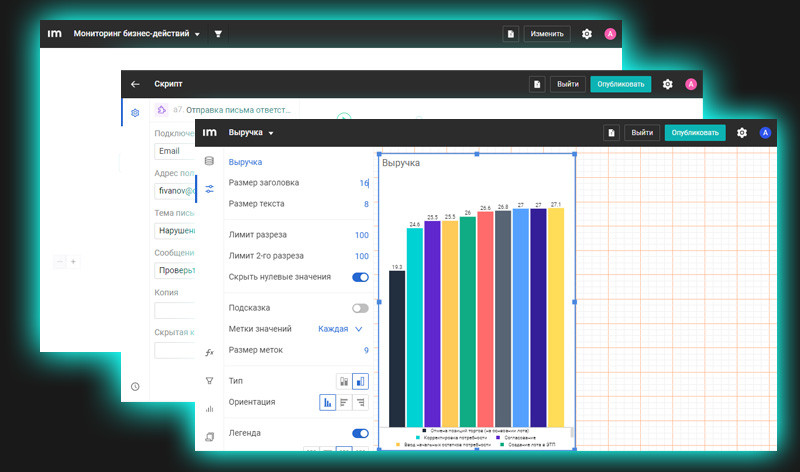This screenshot has height=472, width=800.
Task: Open the fx formula icon in Выручка sidebar
Action: click(209, 352)
